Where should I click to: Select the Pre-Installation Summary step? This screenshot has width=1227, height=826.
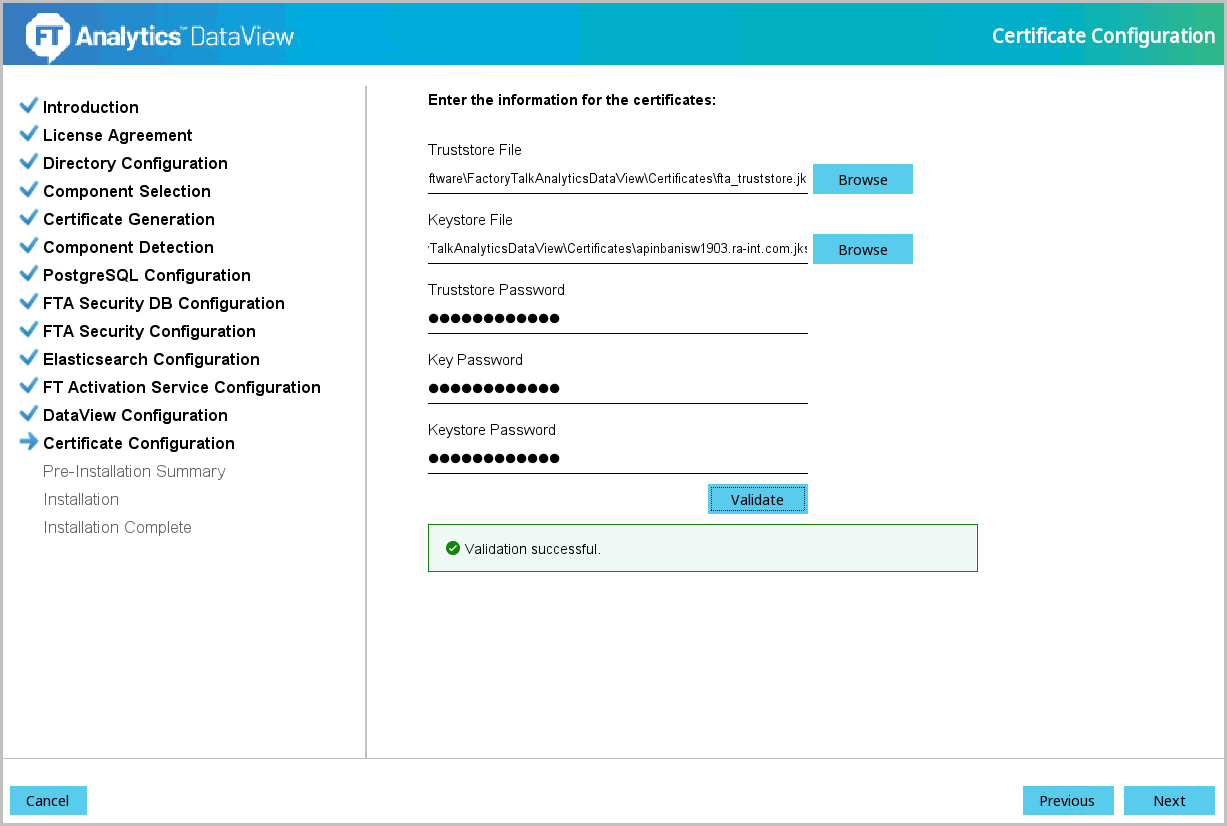pyautogui.click(x=134, y=471)
